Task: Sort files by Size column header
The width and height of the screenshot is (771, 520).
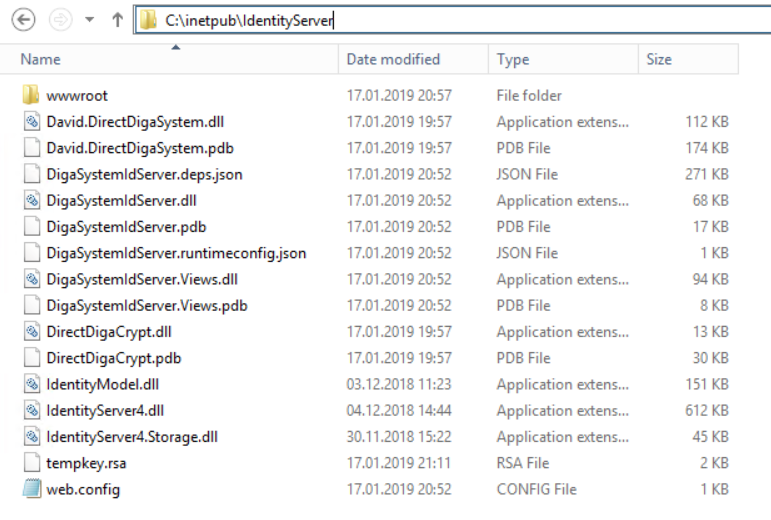Action: pyautogui.click(x=659, y=59)
